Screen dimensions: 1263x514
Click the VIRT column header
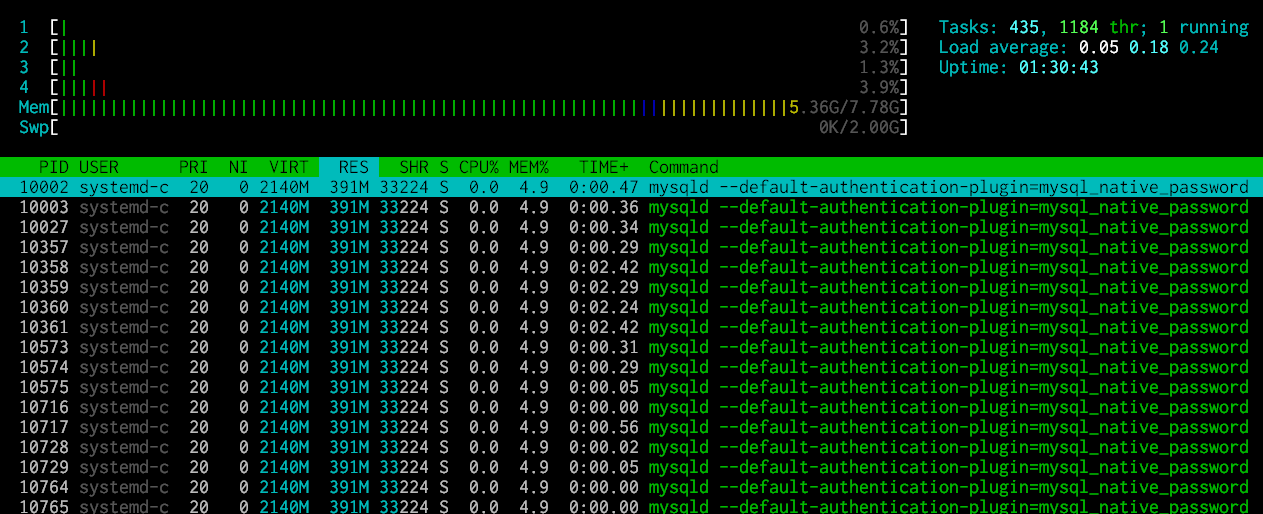[x=289, y=167]
